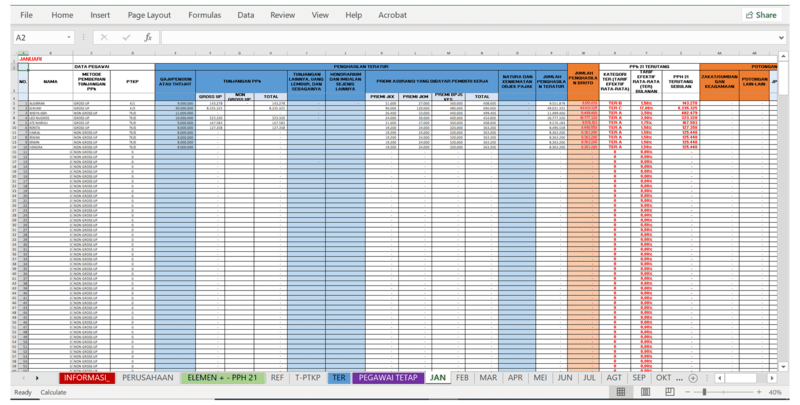
Task: Select the TUNJANGAN PPh header cell
Action: click(241, 82)
